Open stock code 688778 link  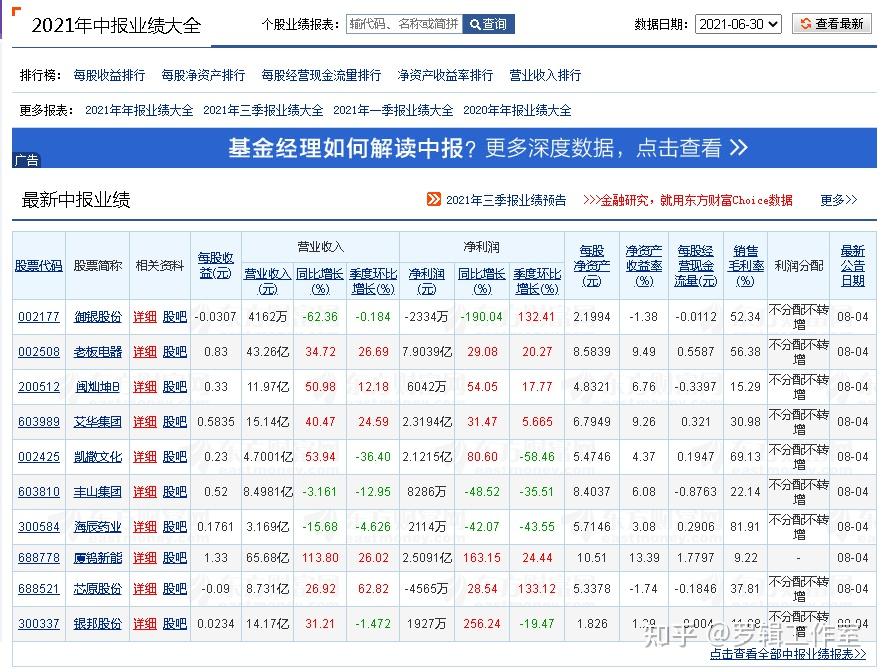(39, 558)
